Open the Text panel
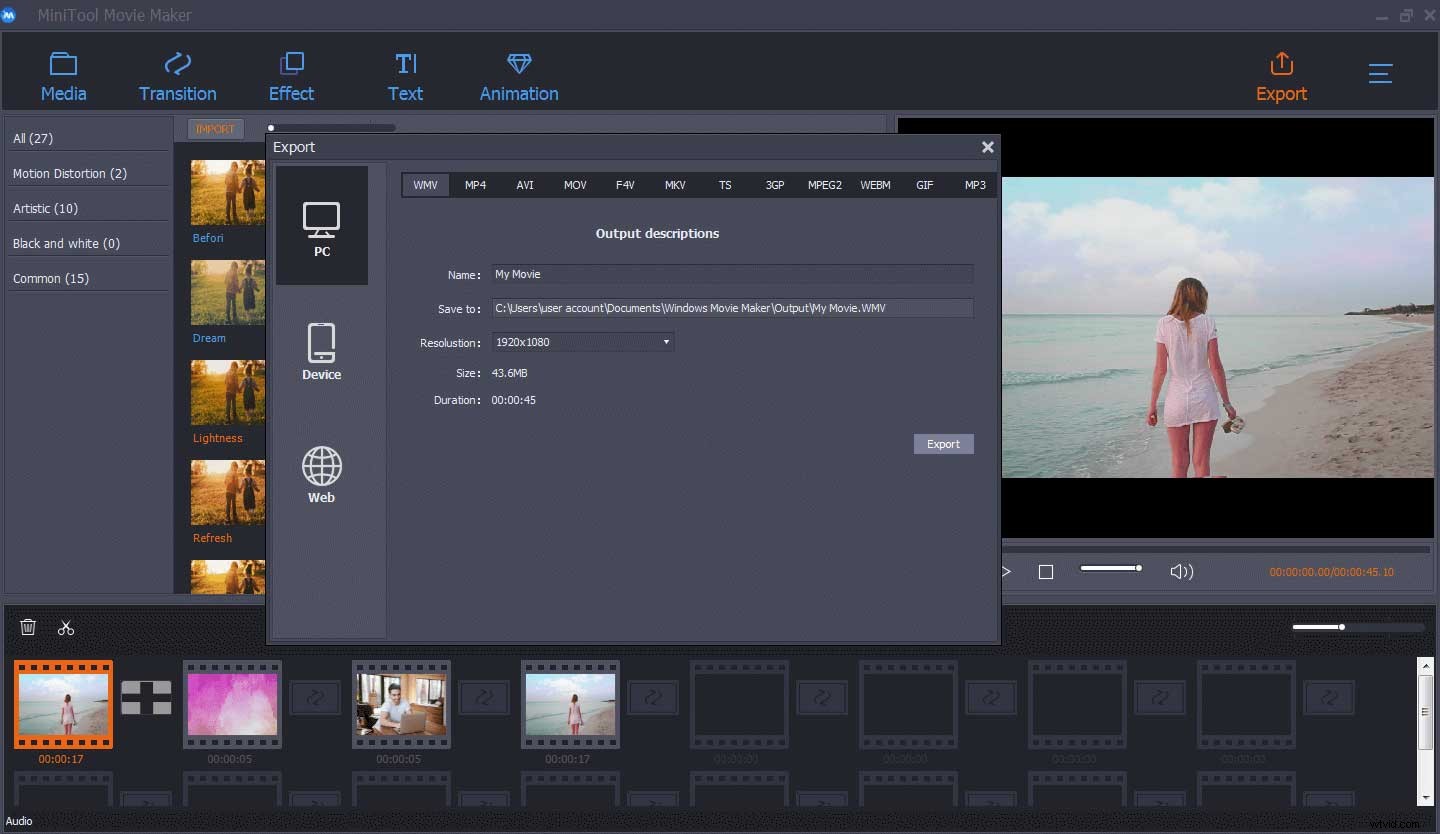 click(405, 74)
